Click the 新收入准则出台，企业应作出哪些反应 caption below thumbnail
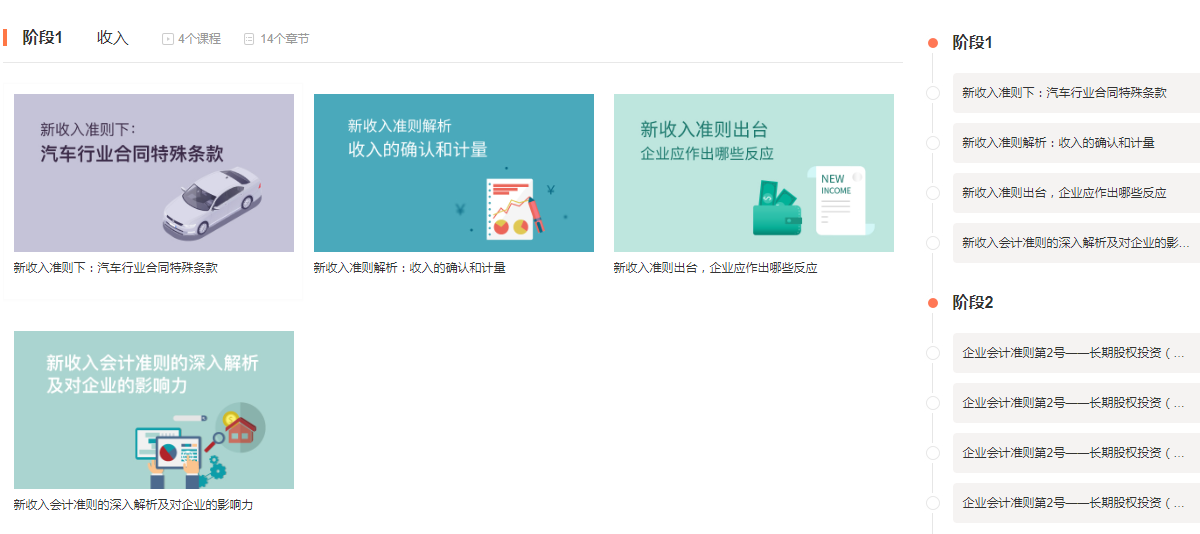The image size is (1200, 534). pos(715,268)
